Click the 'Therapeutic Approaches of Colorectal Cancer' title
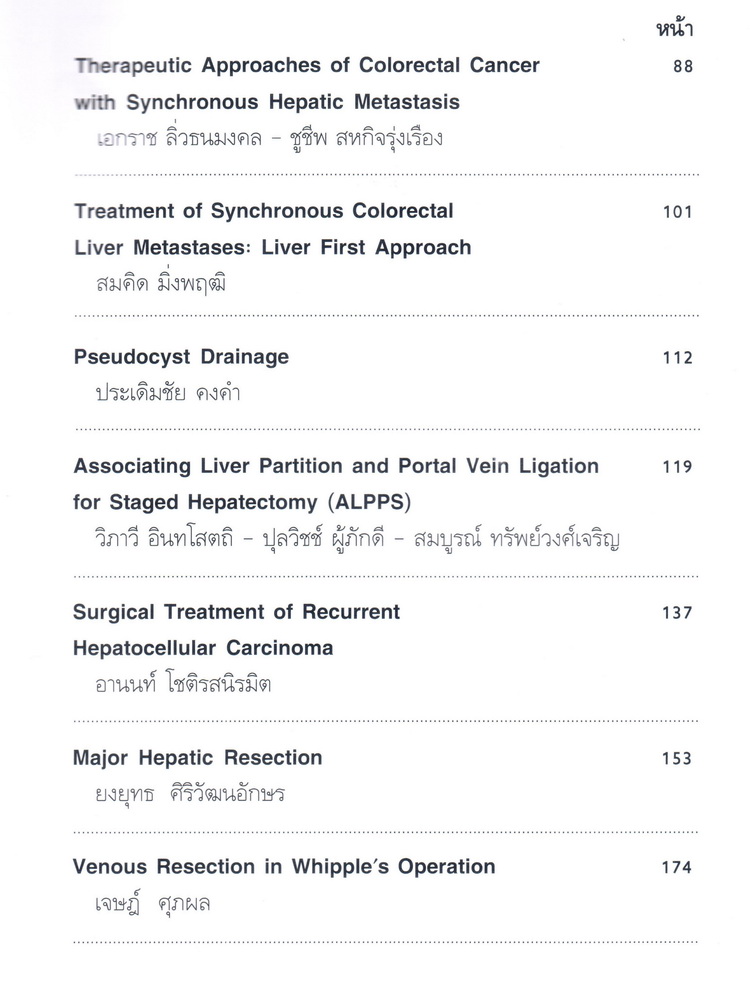The width and height of the screenshot is (750, 1000). pyautogui.click(x=307, y=66)
